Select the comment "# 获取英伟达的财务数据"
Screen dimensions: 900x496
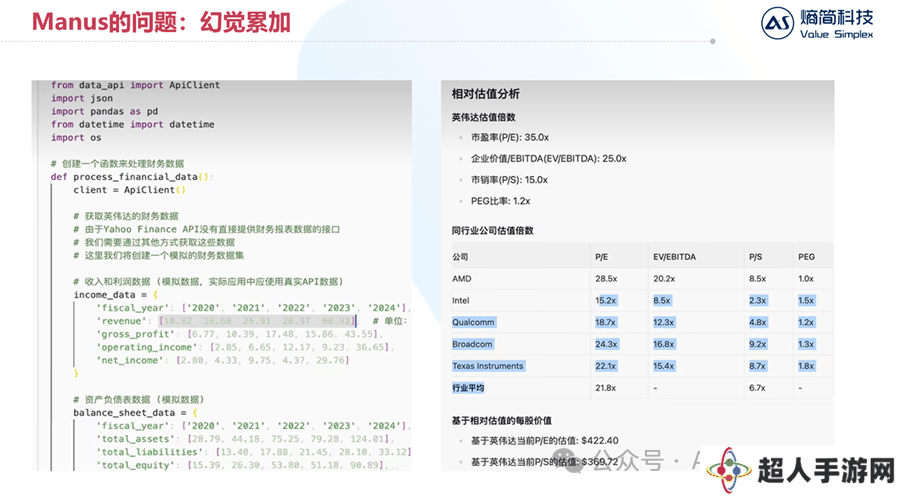[x=126, y=216]
